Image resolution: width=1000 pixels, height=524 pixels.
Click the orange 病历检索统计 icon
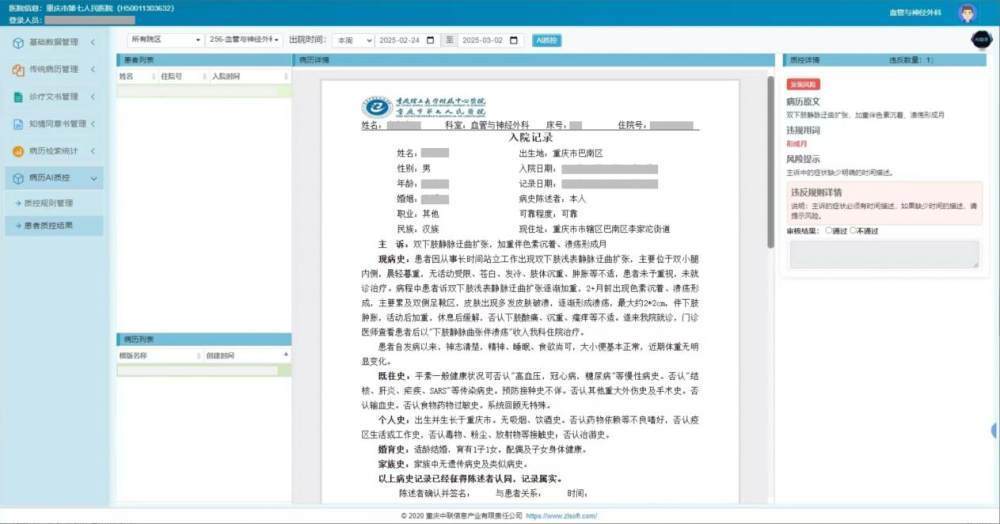tap(17, 151)
